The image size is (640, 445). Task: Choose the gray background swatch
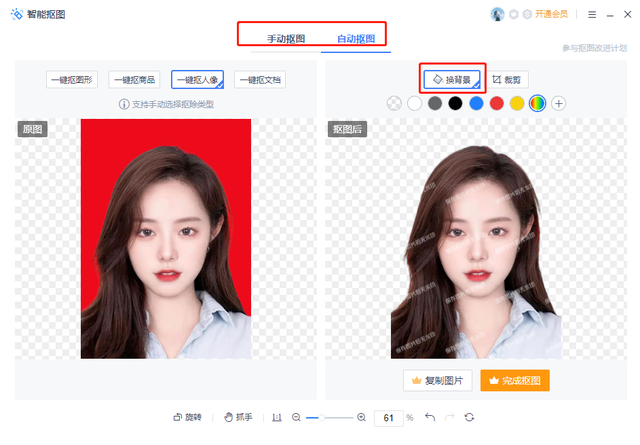pos(435,103)
